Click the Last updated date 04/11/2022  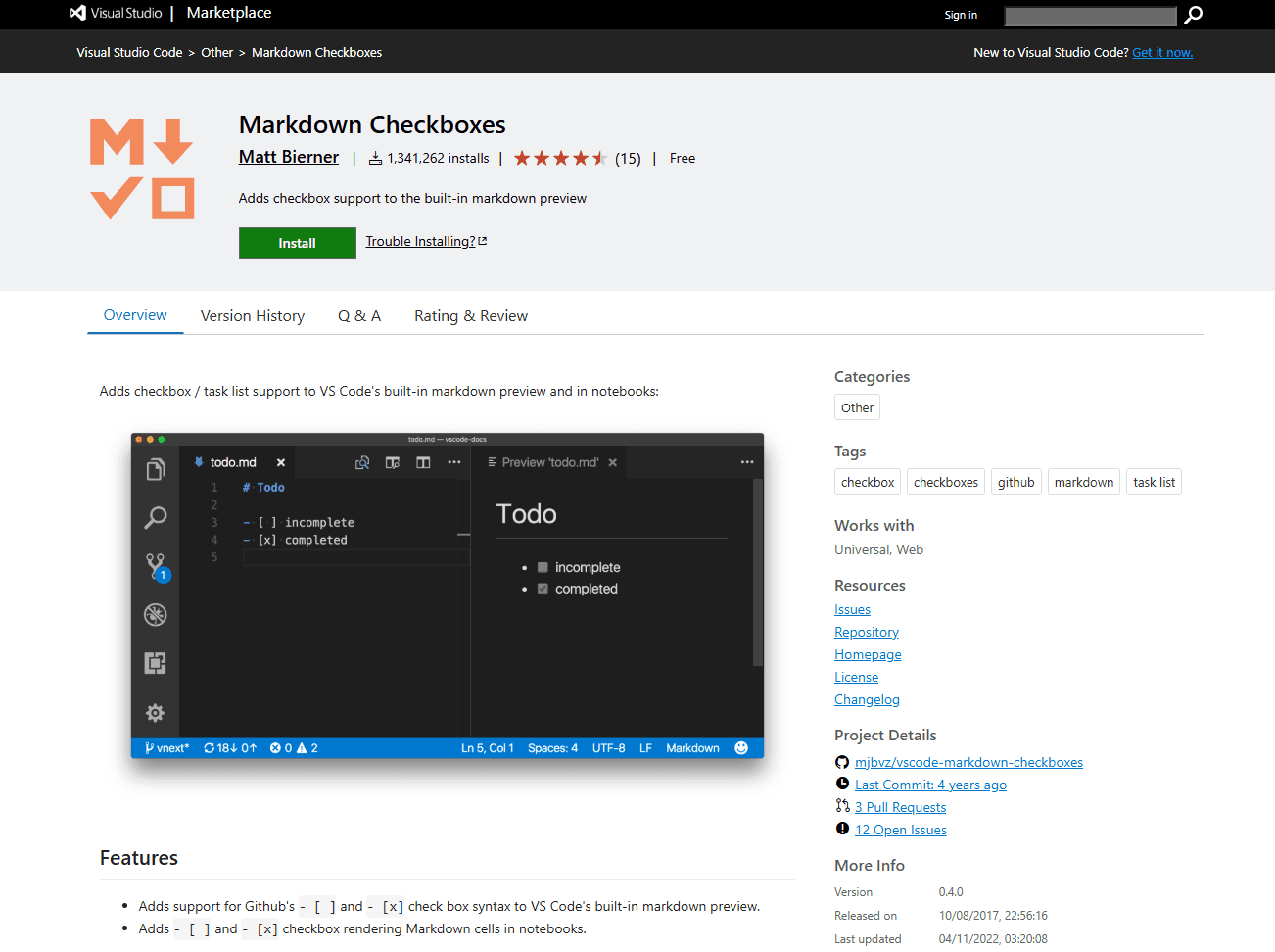(x=993, y=939)
